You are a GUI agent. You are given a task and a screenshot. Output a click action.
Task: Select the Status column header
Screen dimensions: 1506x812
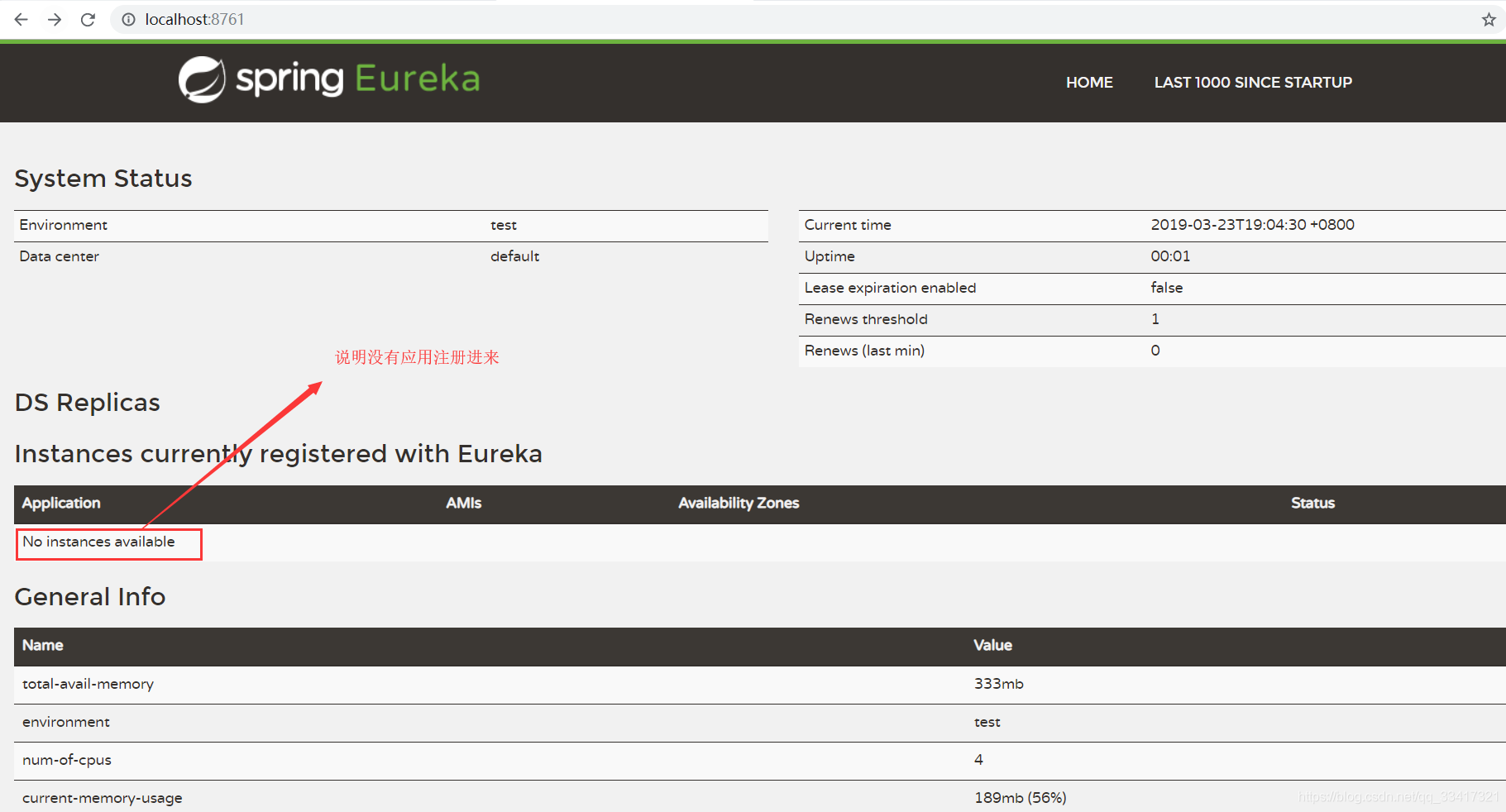(x=1312, y=503)
